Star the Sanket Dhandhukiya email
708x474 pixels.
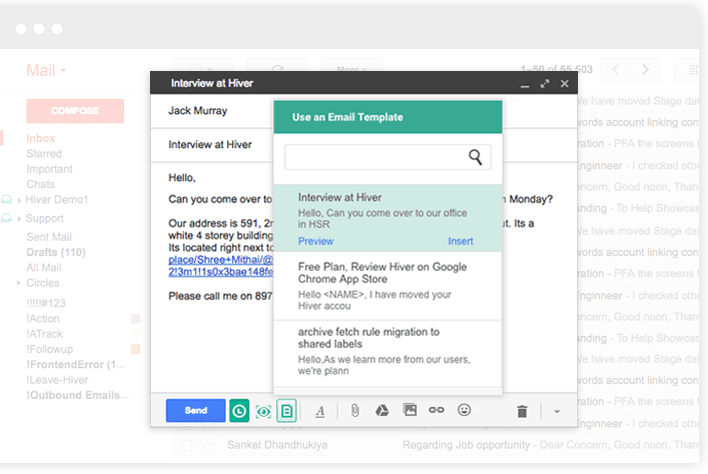(x=207, y=446)
